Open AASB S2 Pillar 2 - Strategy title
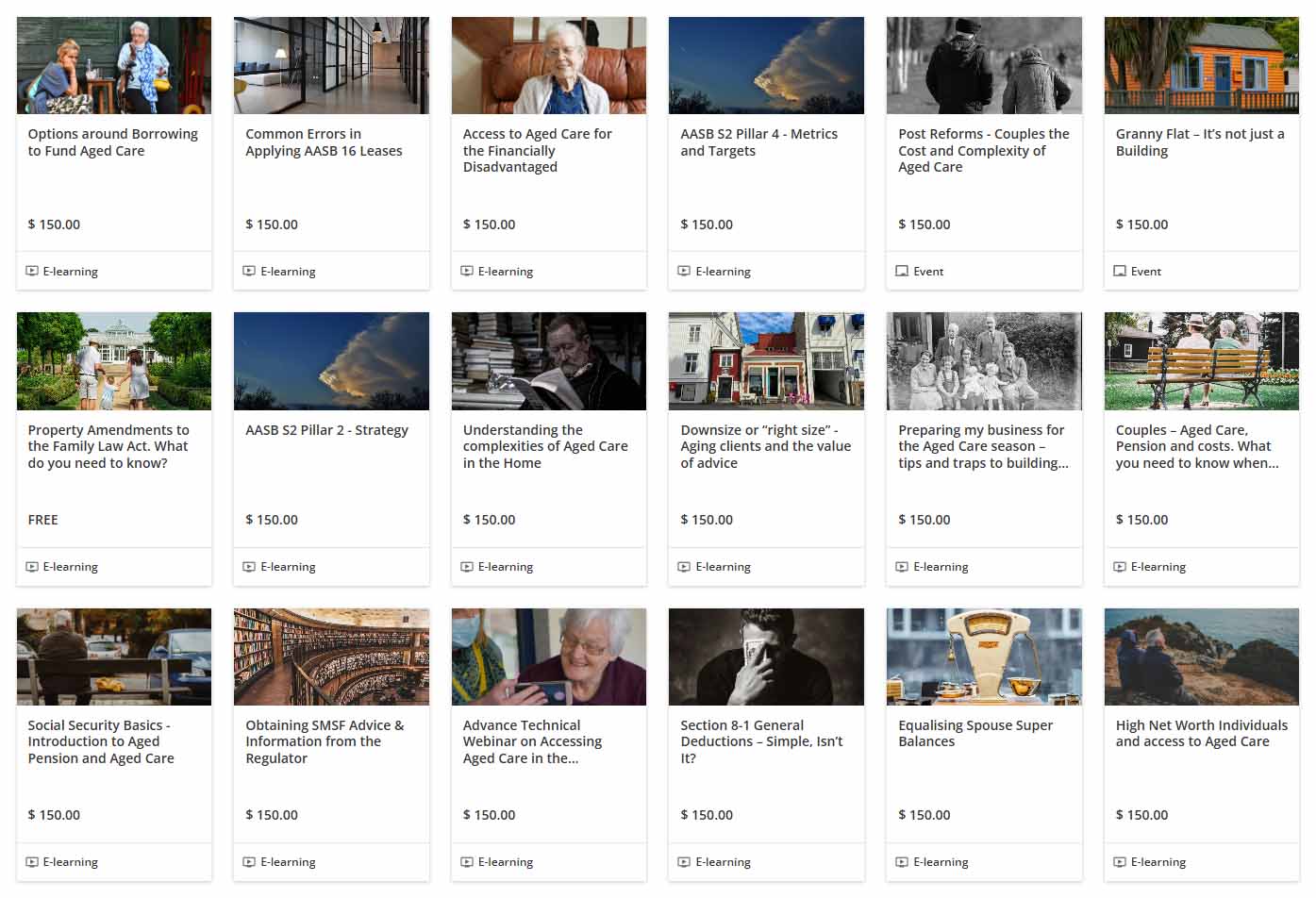The width and height of the screenshot is (1316, 898). coord(326,430)
